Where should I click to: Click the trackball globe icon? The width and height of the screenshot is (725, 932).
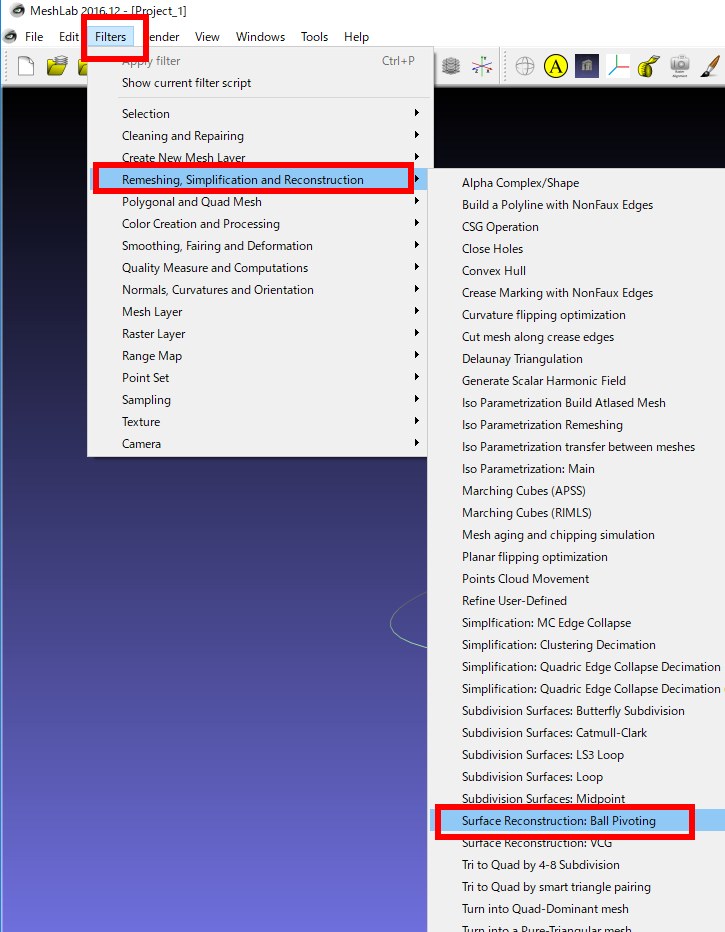[x=525, y=66]
